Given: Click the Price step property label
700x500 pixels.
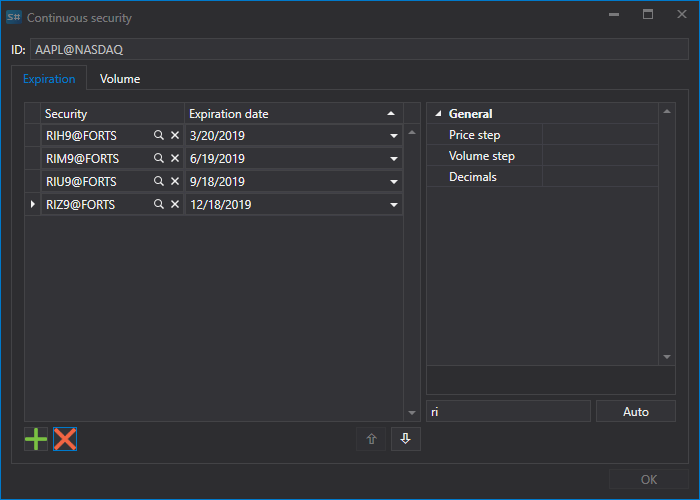Looking at the screenshot, I should [x=475, y=135].
